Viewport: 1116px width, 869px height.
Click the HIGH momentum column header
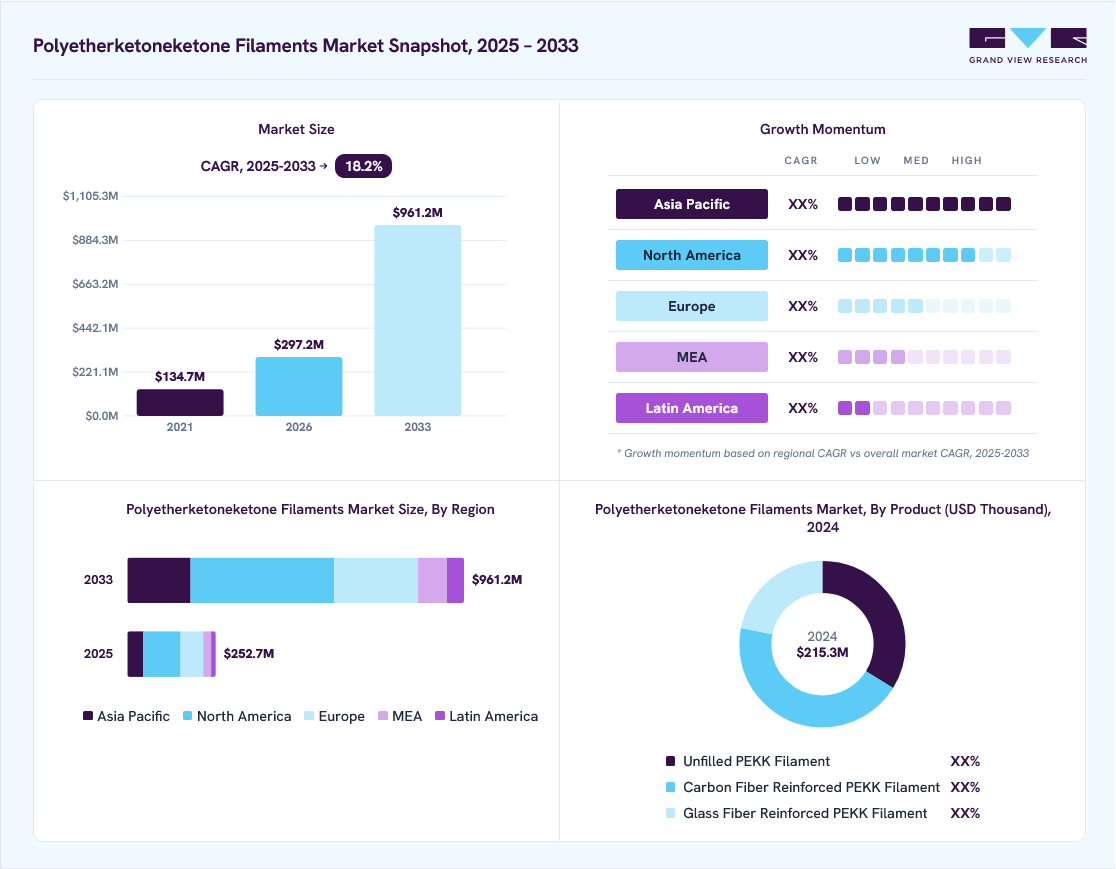(967, 161)
